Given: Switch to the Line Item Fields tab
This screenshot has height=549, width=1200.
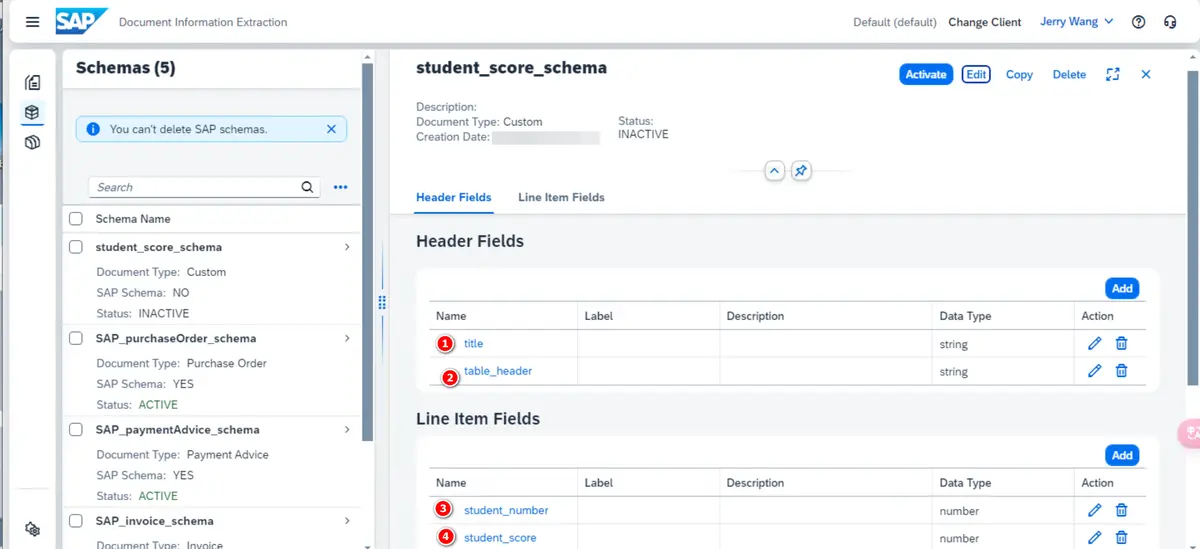Looking at the screenshot, I should coord(561,197).
